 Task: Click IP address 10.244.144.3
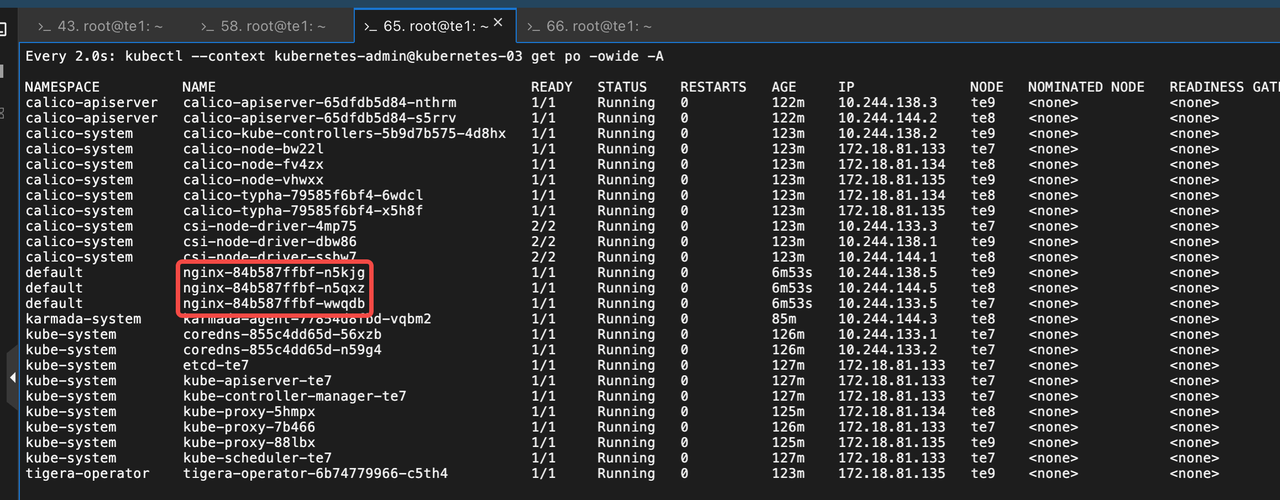[888, 319]
